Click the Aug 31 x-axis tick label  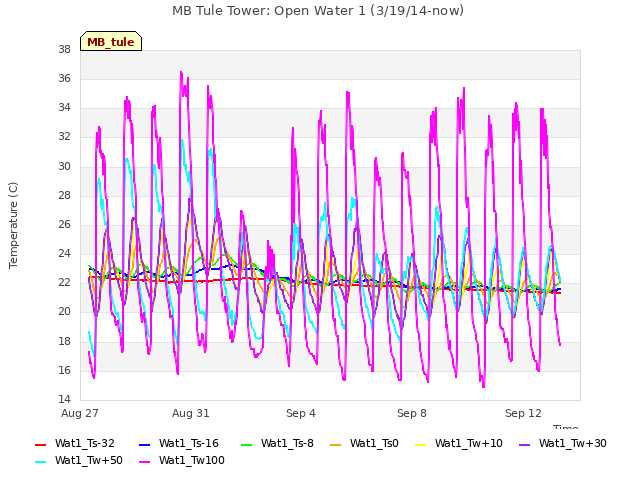(x=191, y=413)
